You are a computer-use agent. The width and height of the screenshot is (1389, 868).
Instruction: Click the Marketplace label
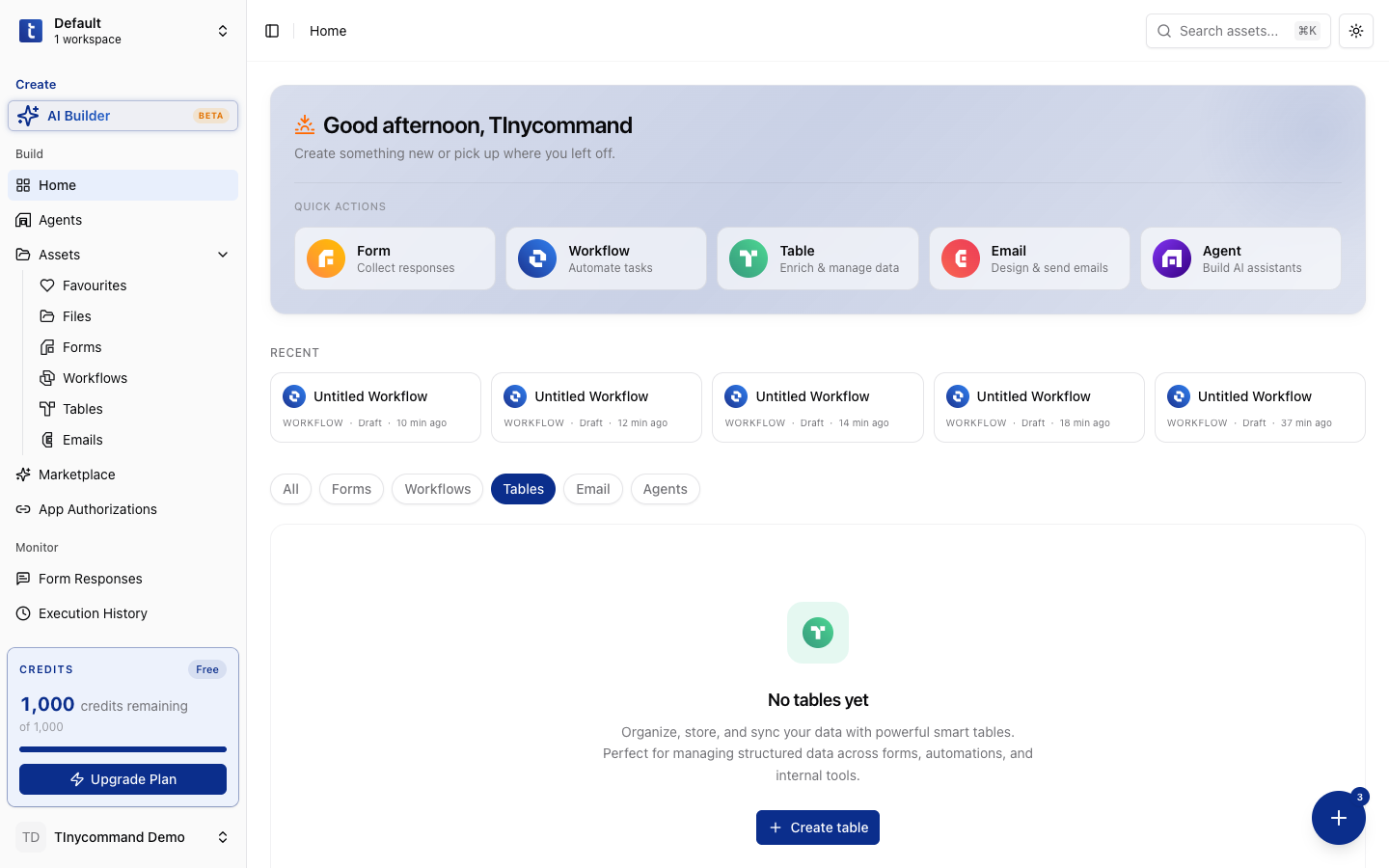77,475
